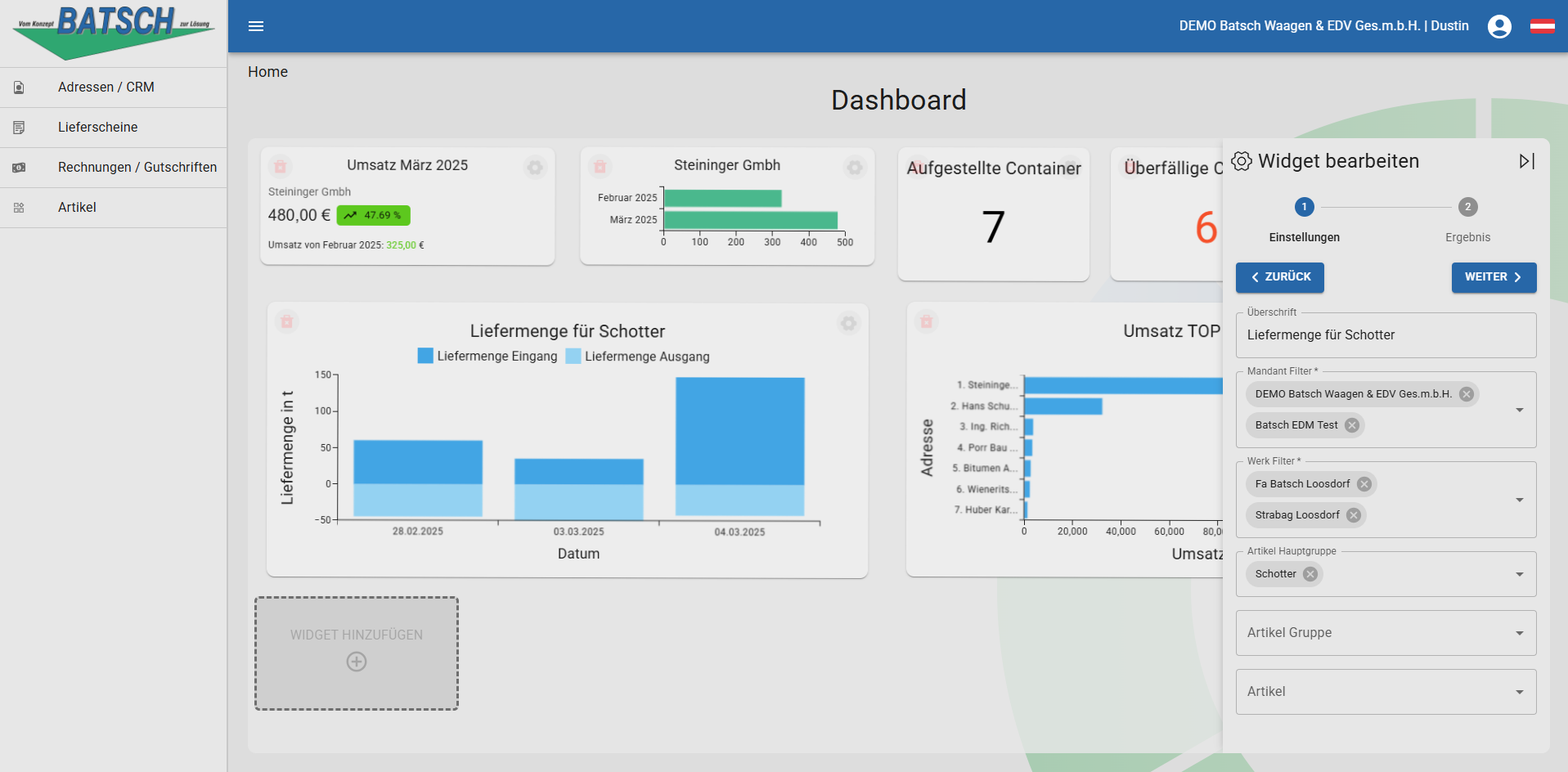
Task: Toggle Liefermenge Ausgang legend entry
Action: click(638, 357)
